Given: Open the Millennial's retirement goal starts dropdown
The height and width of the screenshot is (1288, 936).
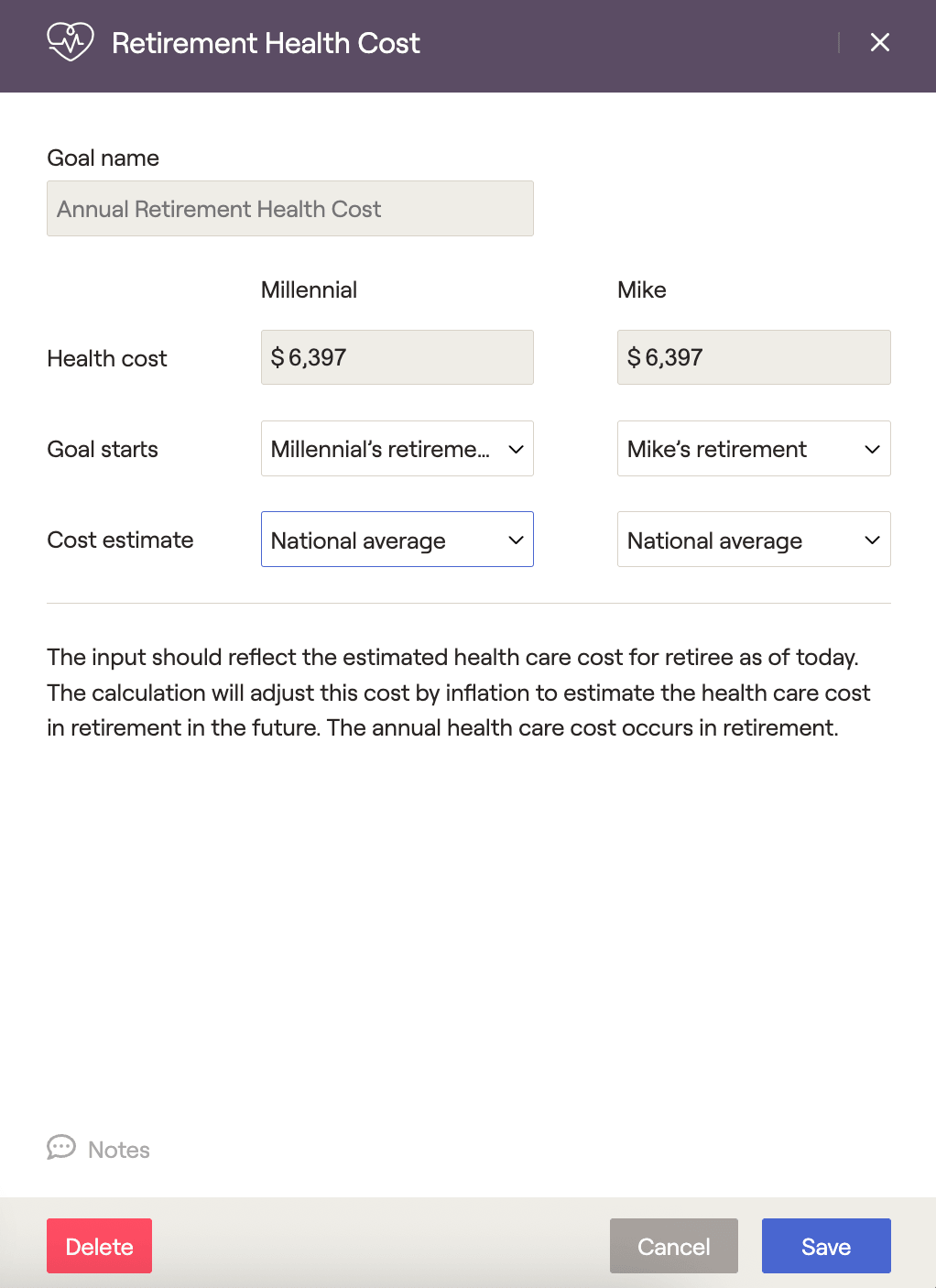Looking at the screenshot, I should tap(397, 449).
